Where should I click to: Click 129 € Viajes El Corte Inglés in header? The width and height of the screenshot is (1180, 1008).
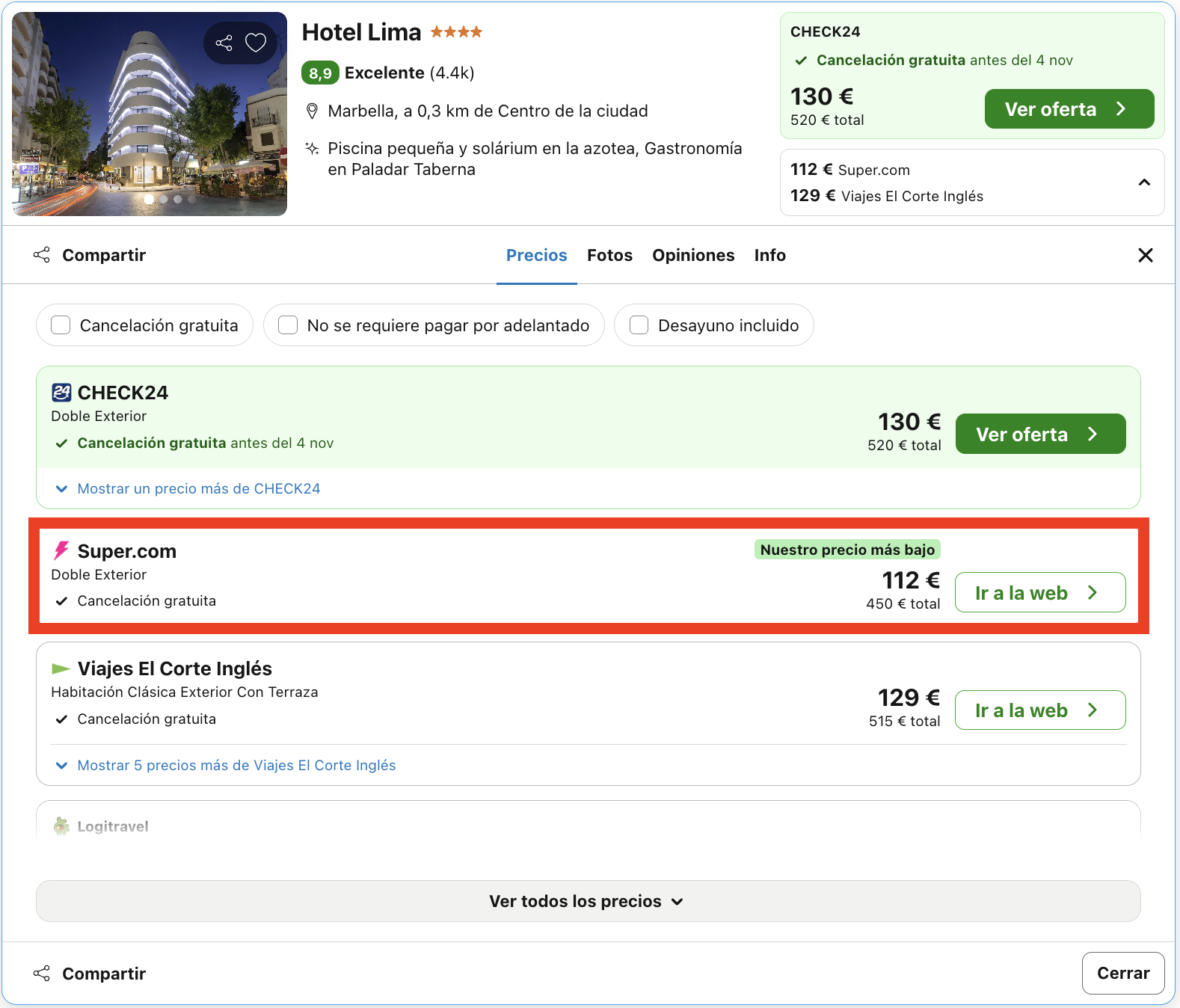(887, 196)
